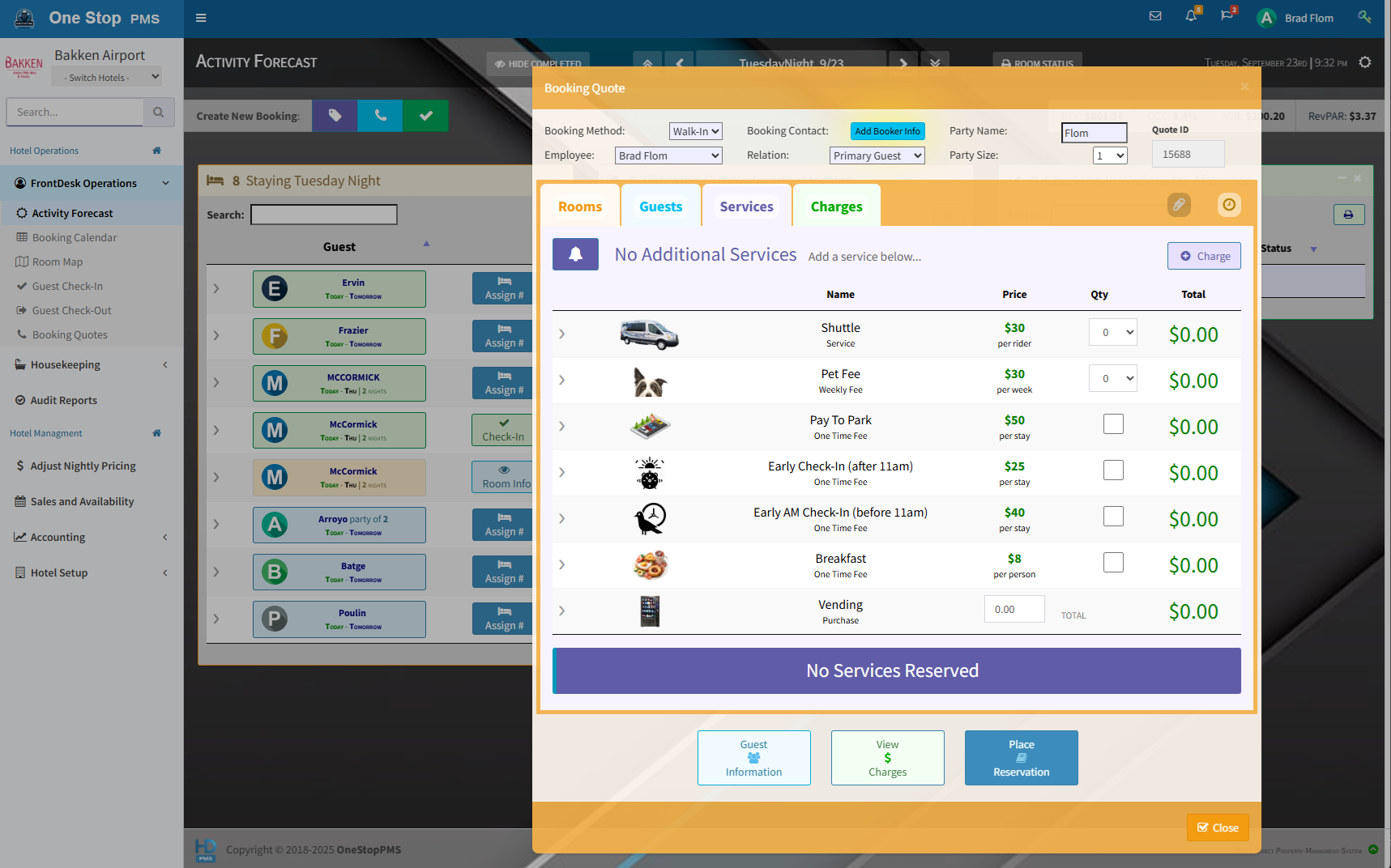Click the hamburger menu icon

pos(201,18)
